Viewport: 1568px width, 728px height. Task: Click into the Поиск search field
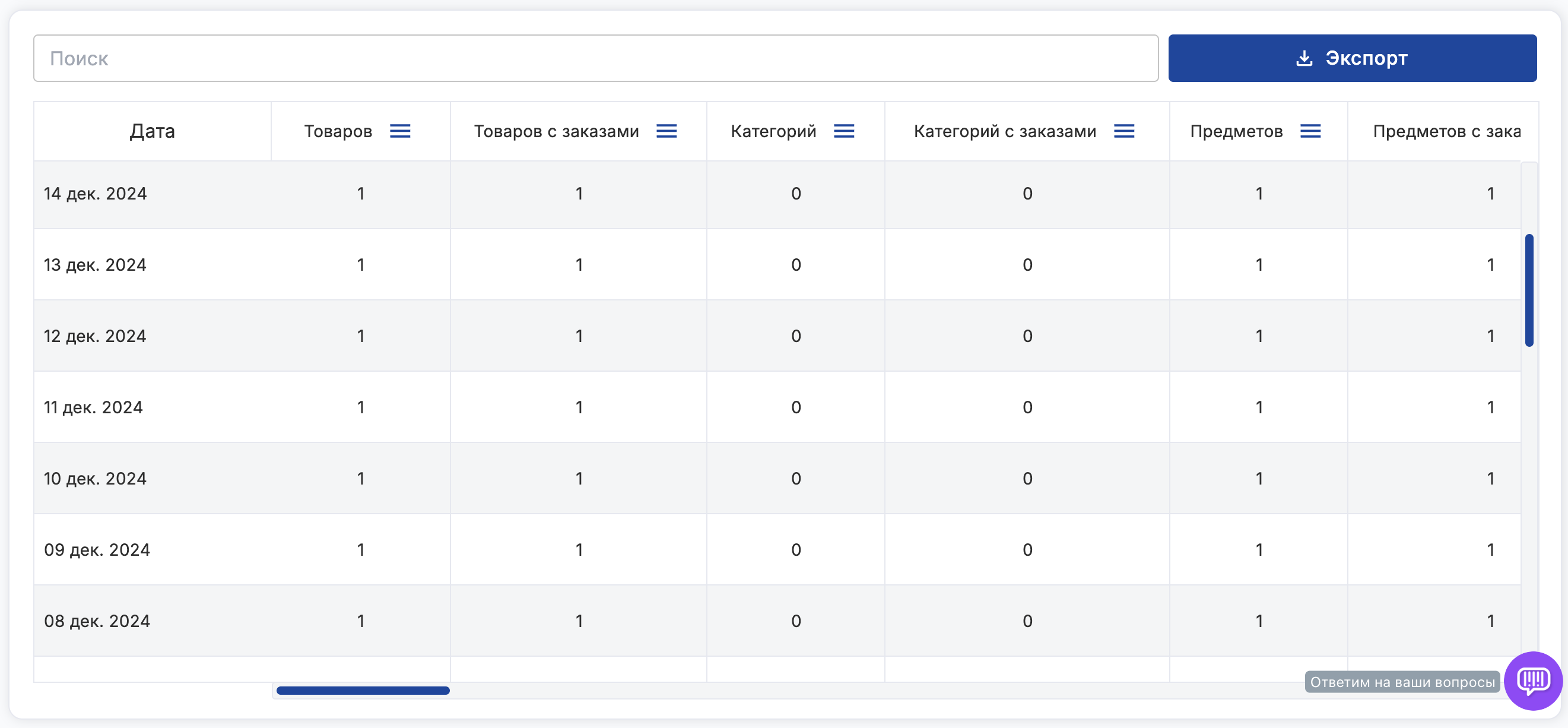595,58
